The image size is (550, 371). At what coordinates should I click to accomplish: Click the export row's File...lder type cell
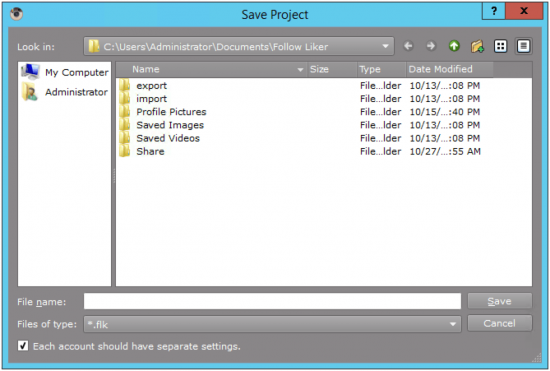pyautogui.click(x=381, y=86)
